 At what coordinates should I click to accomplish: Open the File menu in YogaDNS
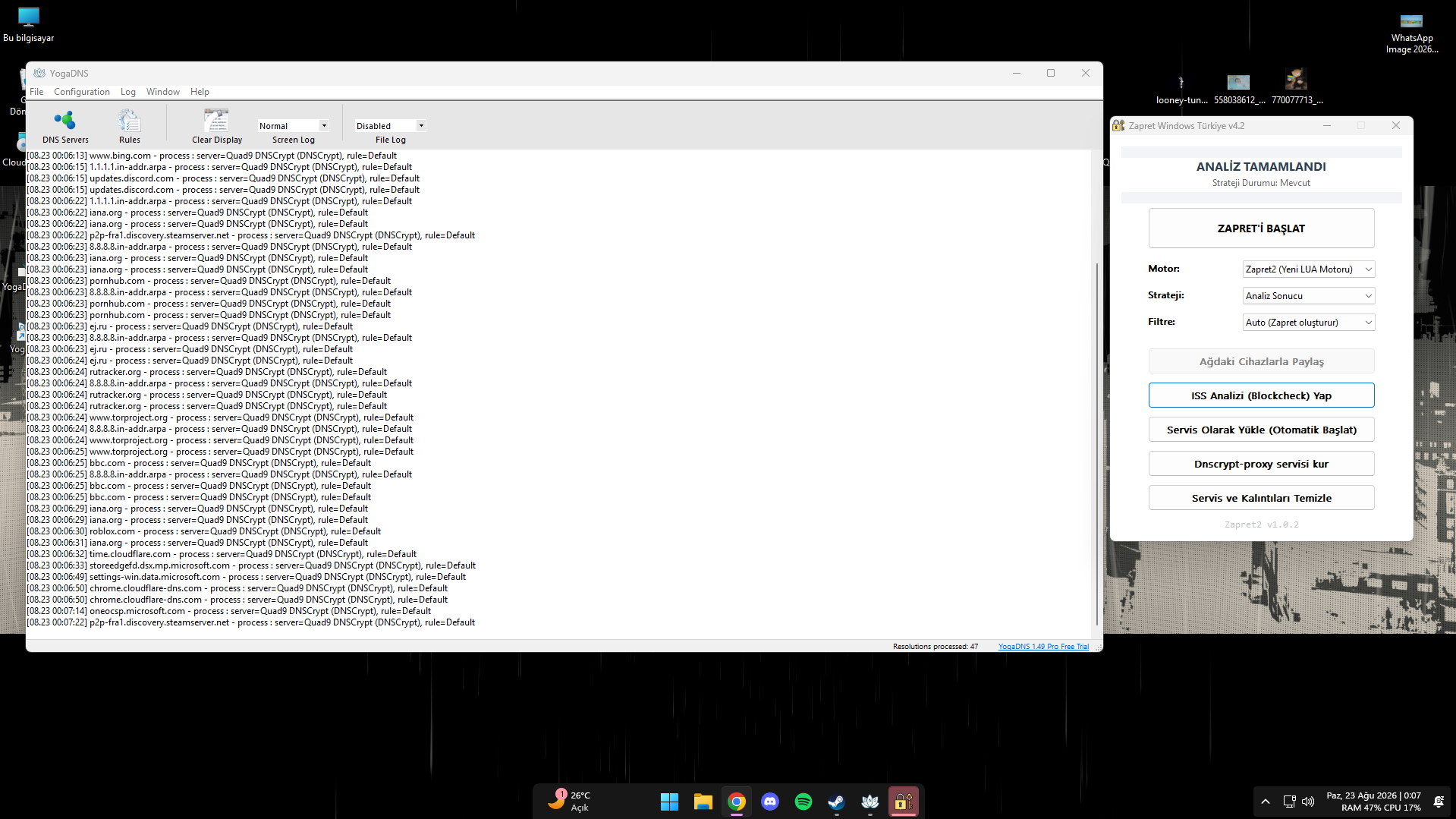[x=36, y=92]
